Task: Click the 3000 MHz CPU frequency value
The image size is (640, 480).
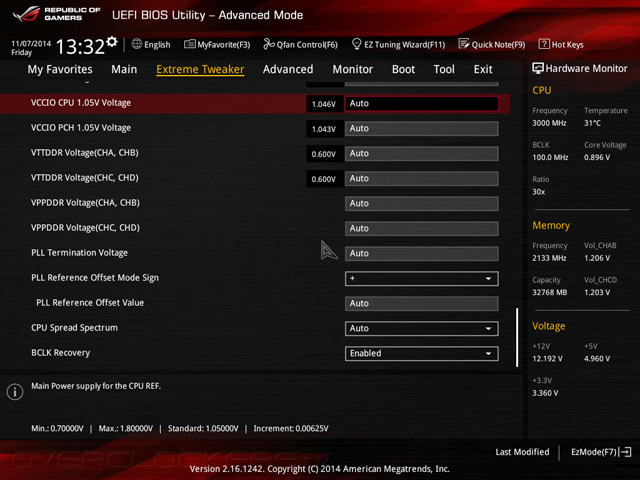Action: [549, 123]
